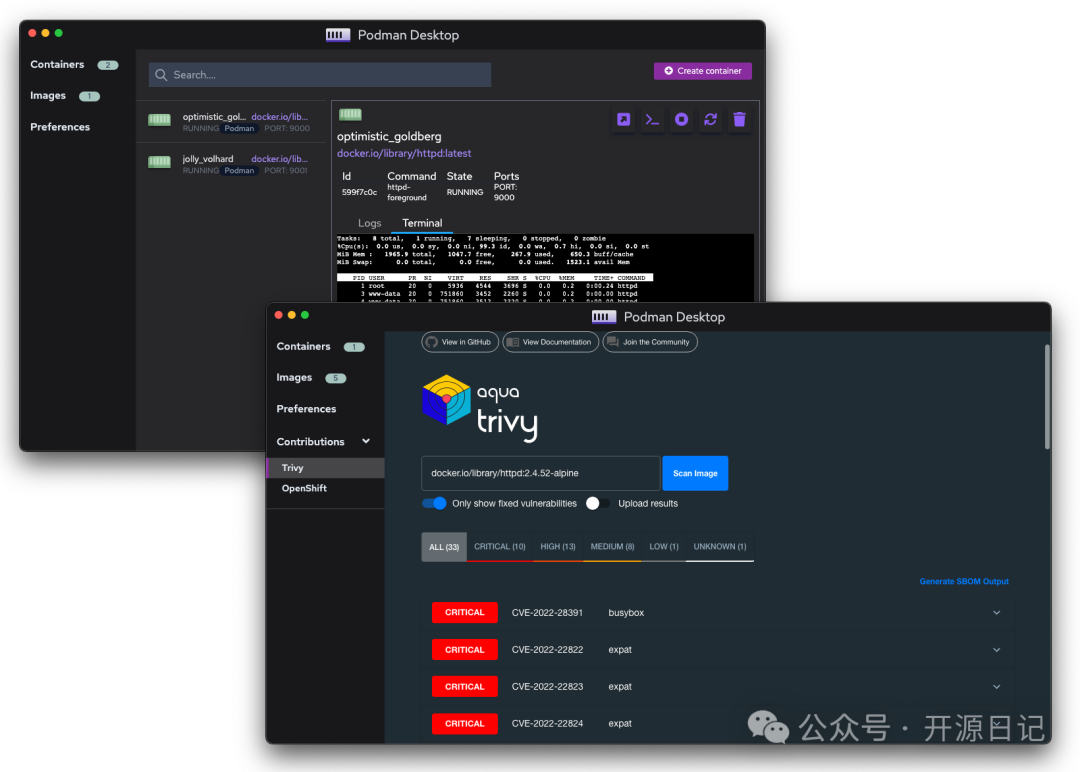Delete container using the trash icon
This screenshot has height=772, width=1080.
click(x=739, y=120)
